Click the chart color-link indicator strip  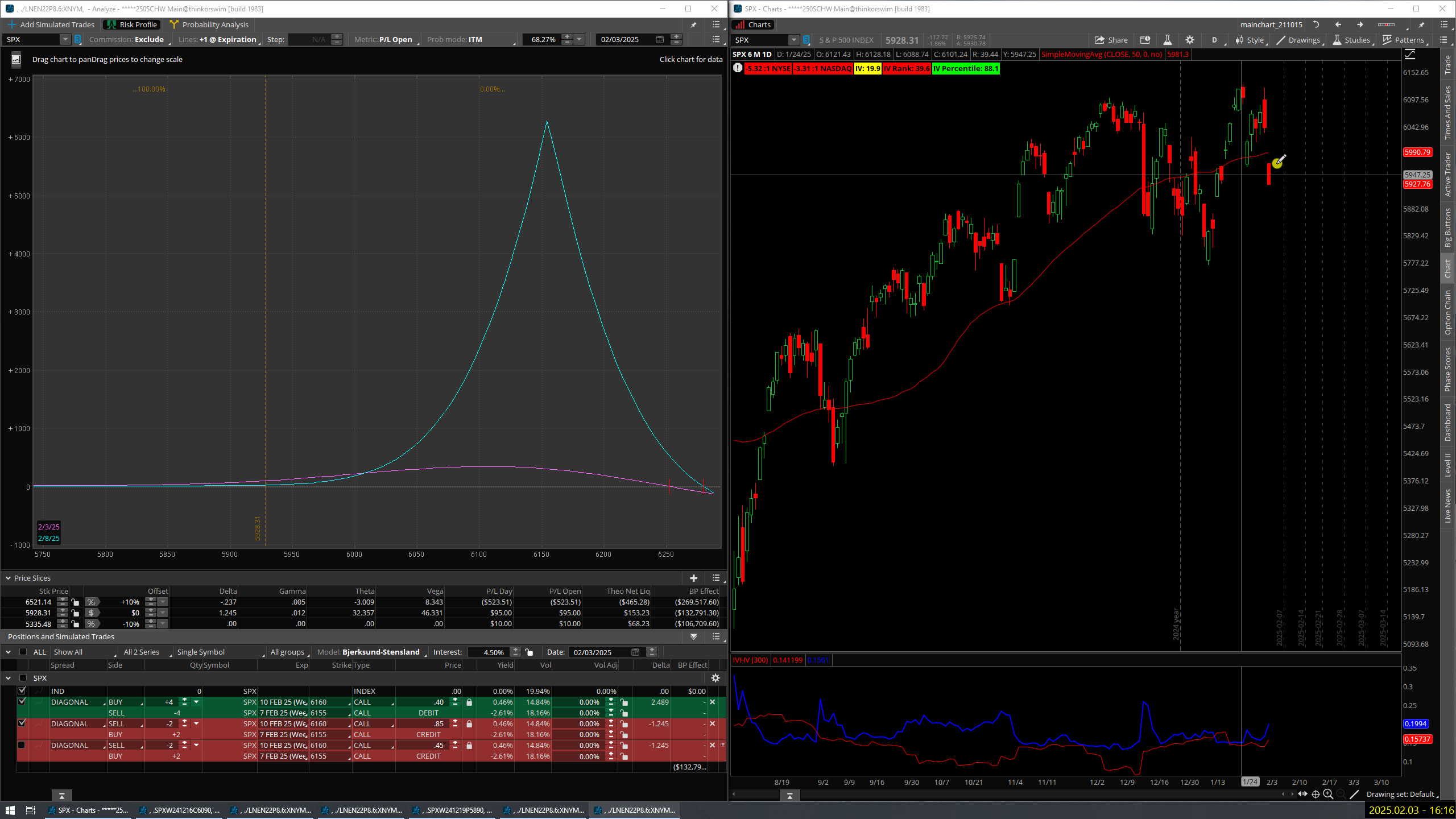pos(1386,24)
